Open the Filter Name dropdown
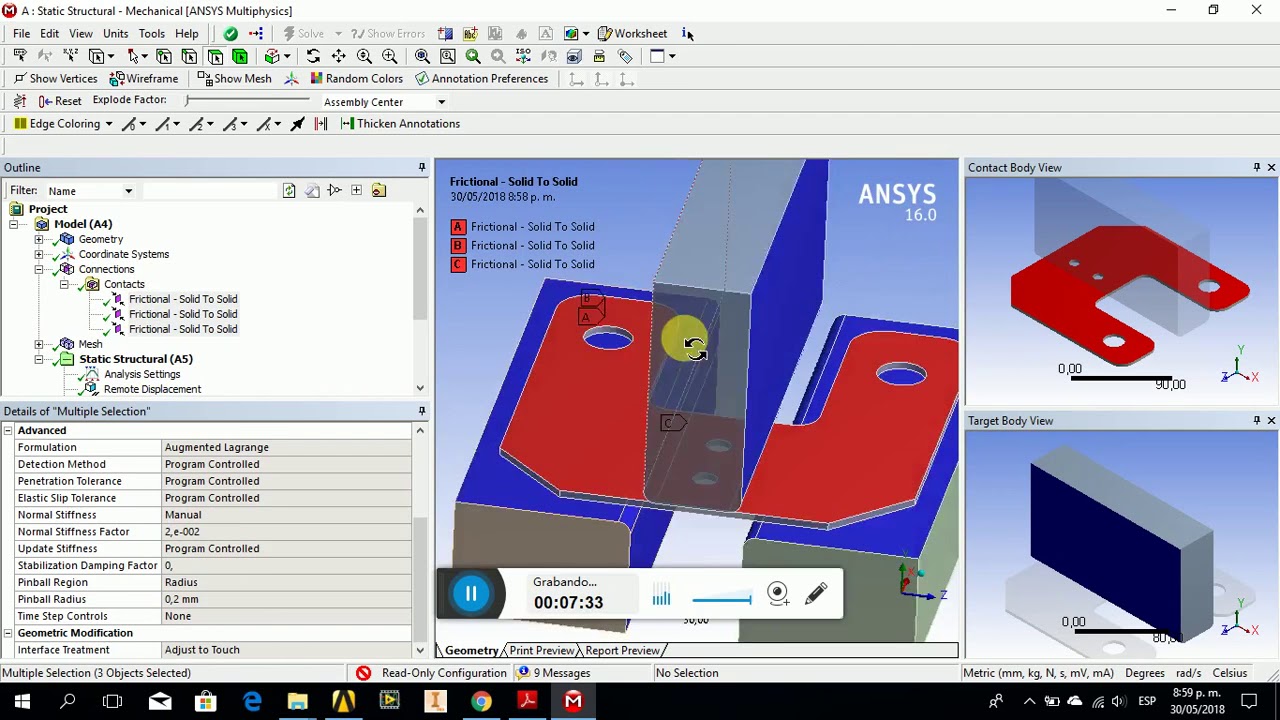The height and width of the screenshot is (720, 1280). coord(128,191)
